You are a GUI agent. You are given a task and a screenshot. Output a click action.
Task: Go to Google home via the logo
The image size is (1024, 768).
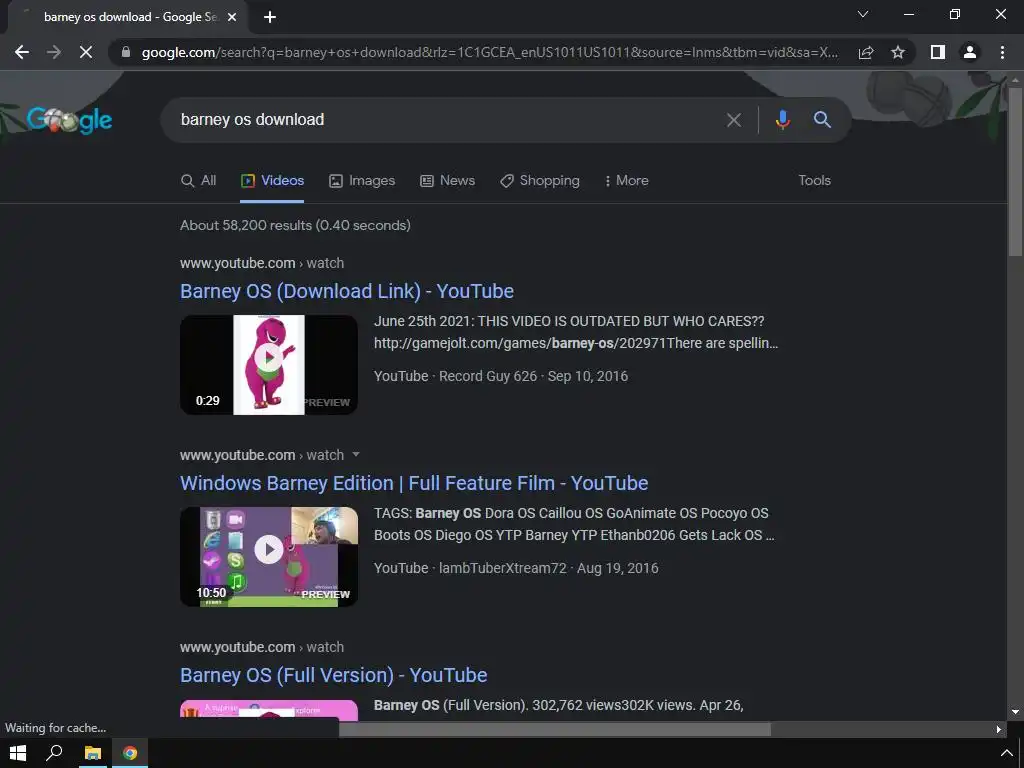tap(69, 120)
